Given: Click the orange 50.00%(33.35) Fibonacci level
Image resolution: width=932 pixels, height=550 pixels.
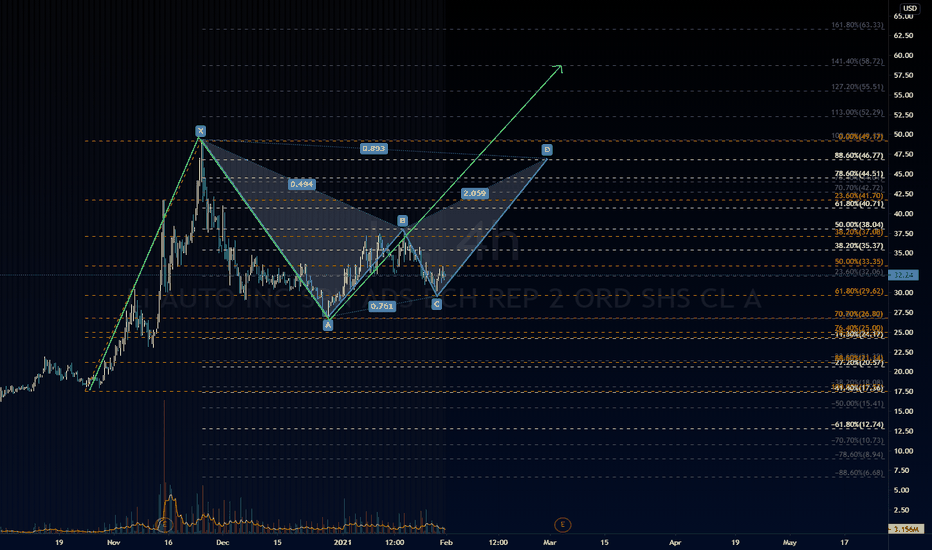Looking at the screenshot, I should click(859, 262).
